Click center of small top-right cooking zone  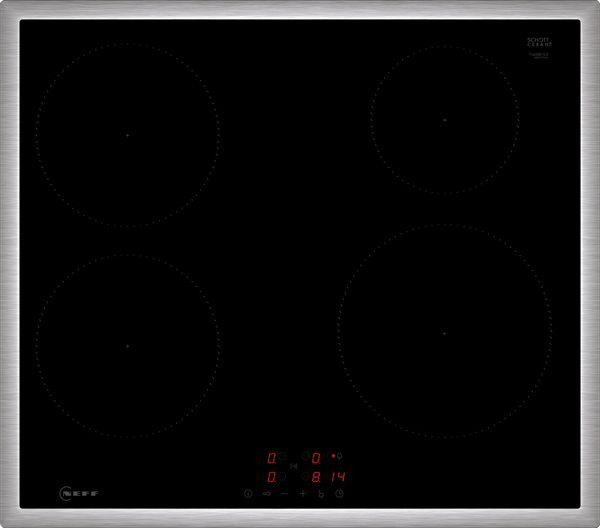pyautogui.click(x=444, y=119)
